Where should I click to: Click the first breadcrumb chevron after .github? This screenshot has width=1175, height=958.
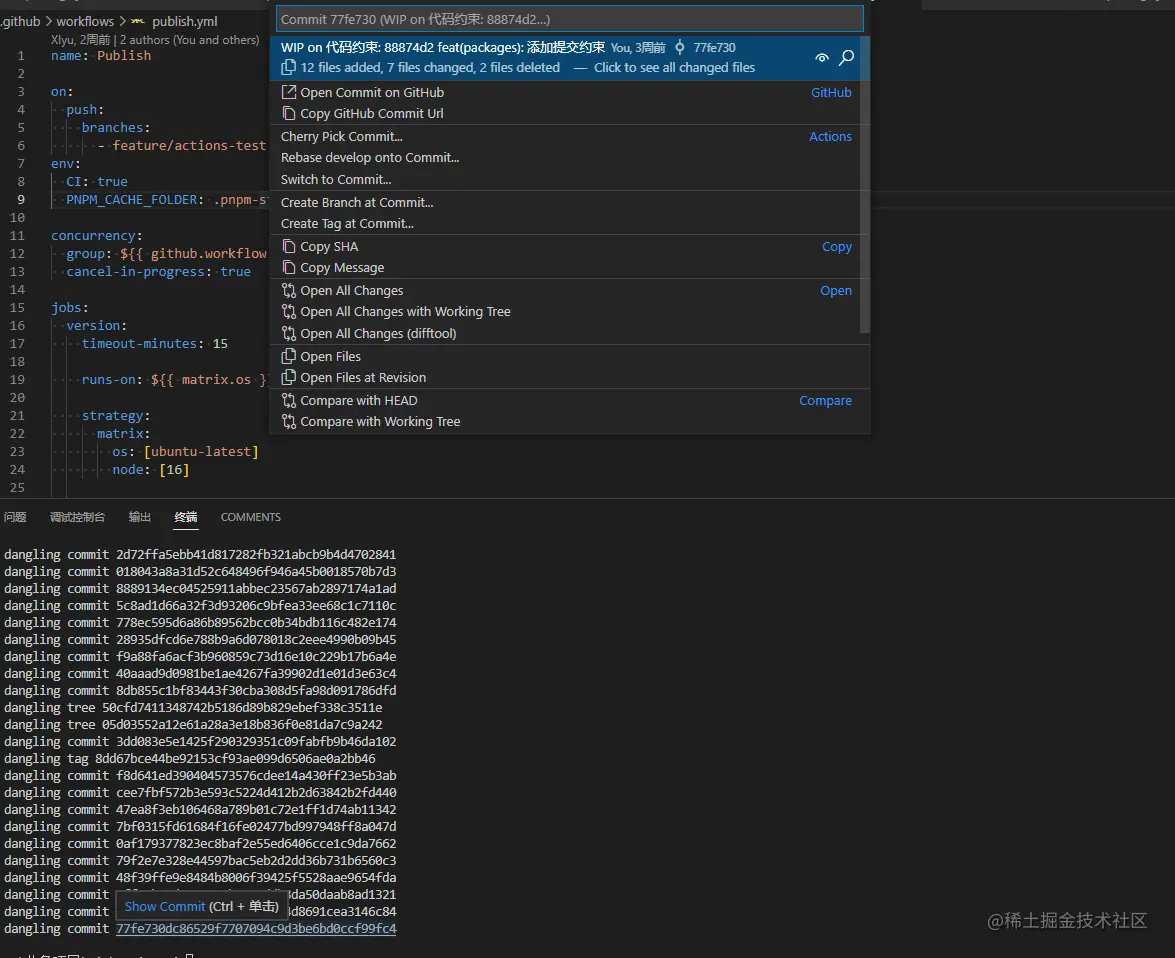coord(49,21)
